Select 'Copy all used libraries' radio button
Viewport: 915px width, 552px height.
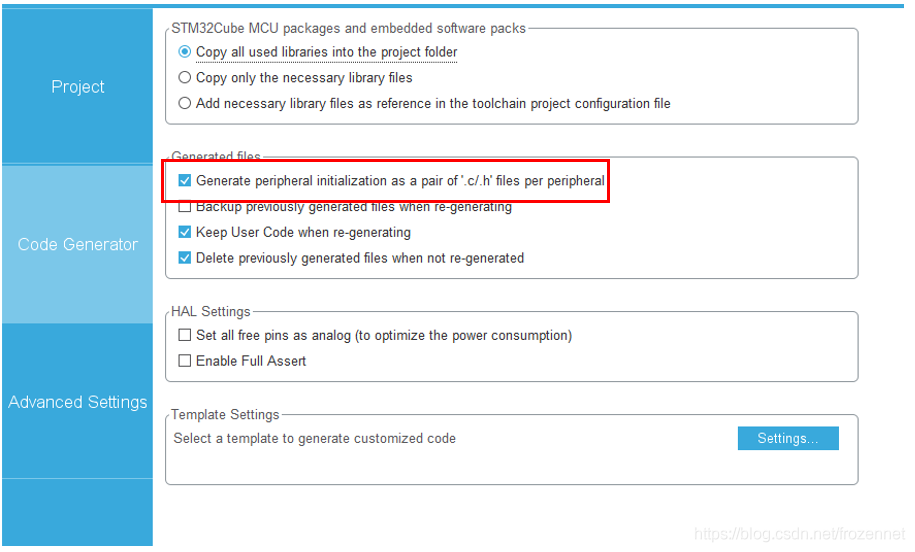pos(184,52)
